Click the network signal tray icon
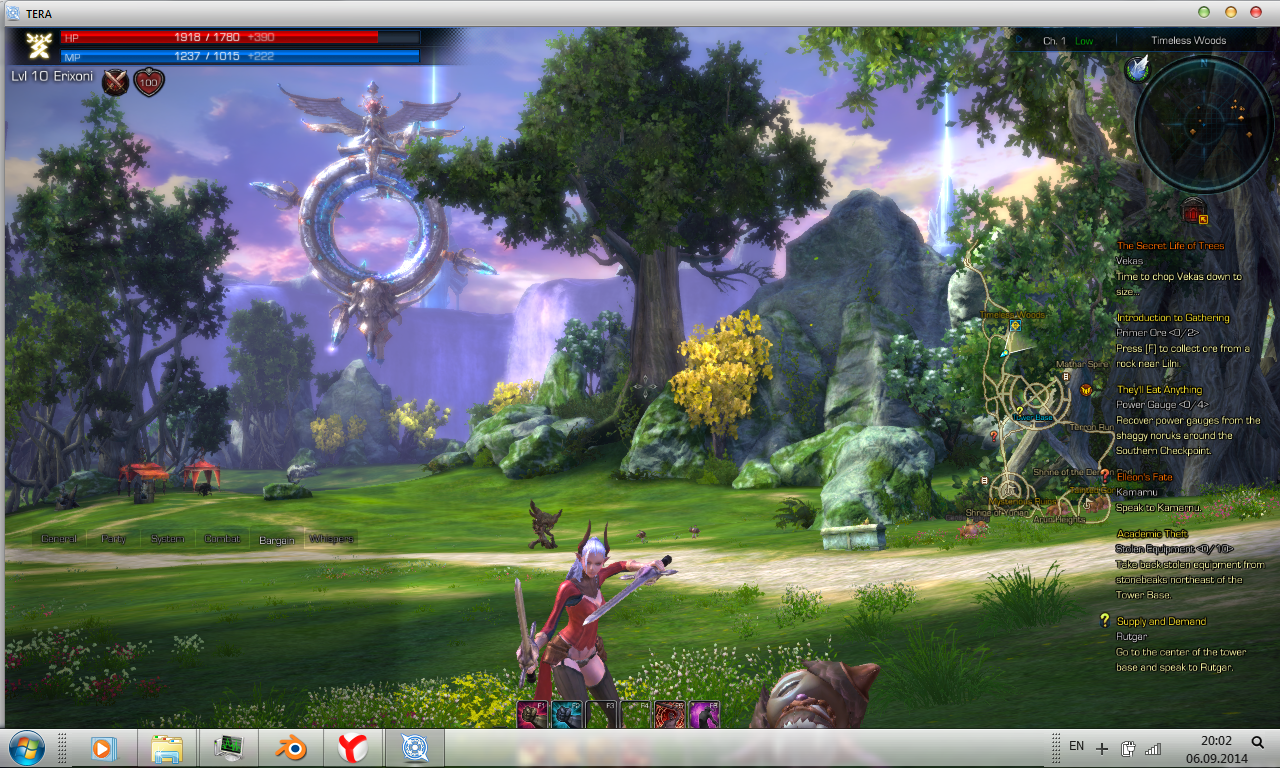 pos(1153,748)
